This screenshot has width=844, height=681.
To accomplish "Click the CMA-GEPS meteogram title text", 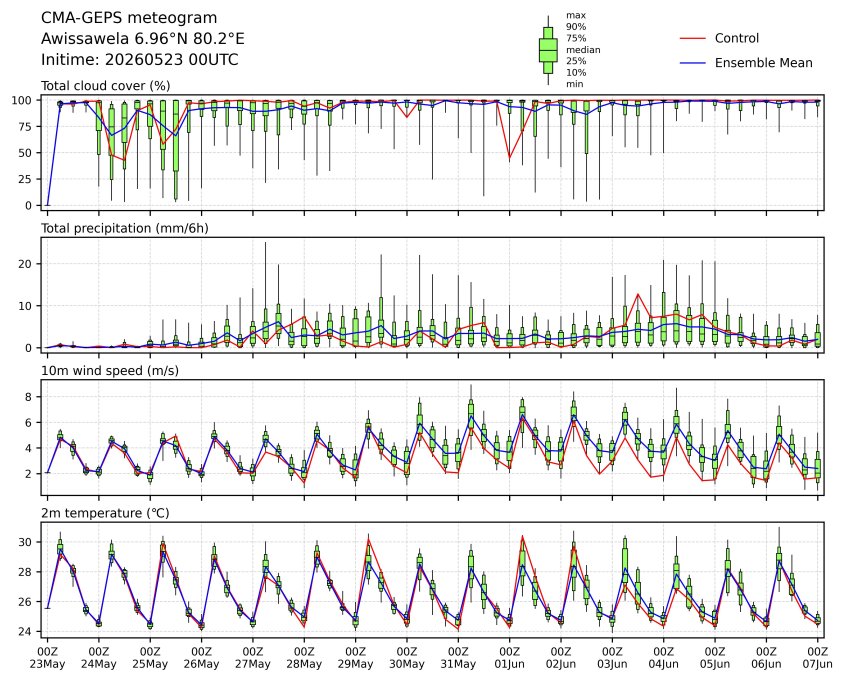I will click(x=129, y=18).
